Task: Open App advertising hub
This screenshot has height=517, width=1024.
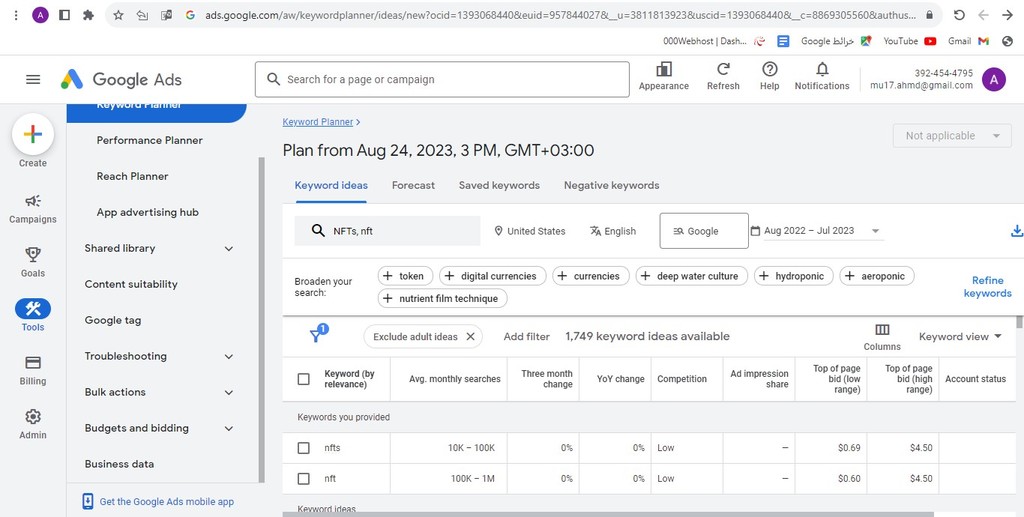Action: [x=148, y=212]
